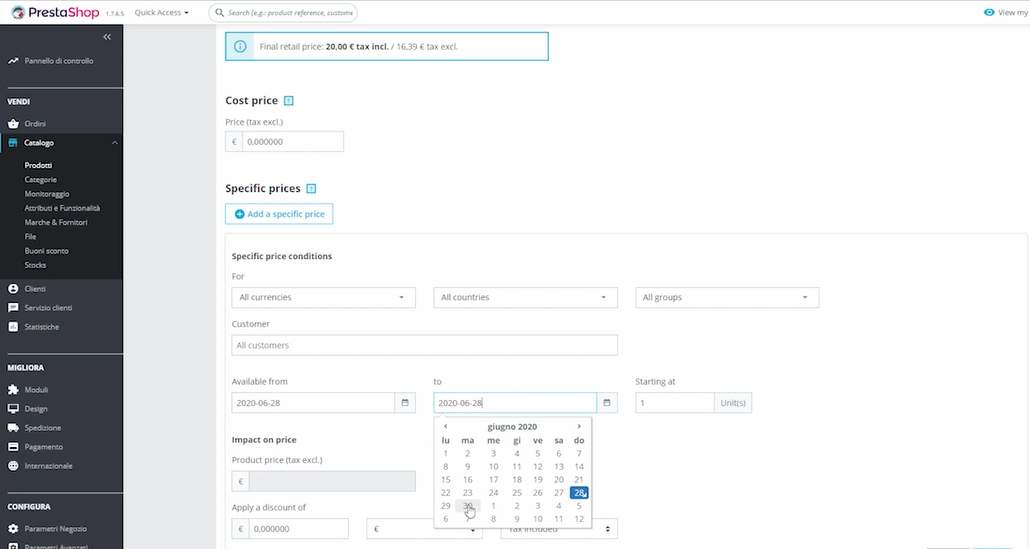Open the Quick Access menu
Viewport: 1030px width, 549px height.
[x=161, y=13]
